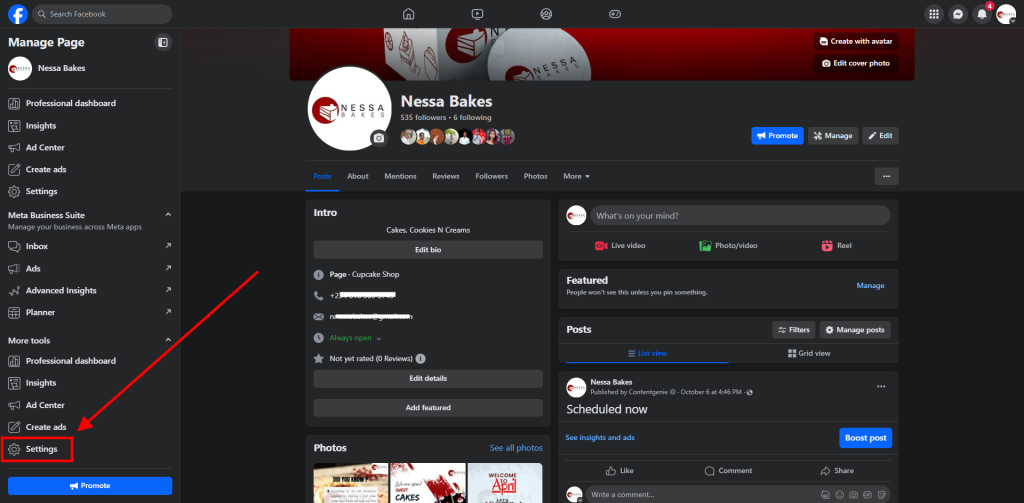The height and width of the screenshot is (503, 1024).
Task: Open Ads in Meta Business Suite
Action: point(89,268)
